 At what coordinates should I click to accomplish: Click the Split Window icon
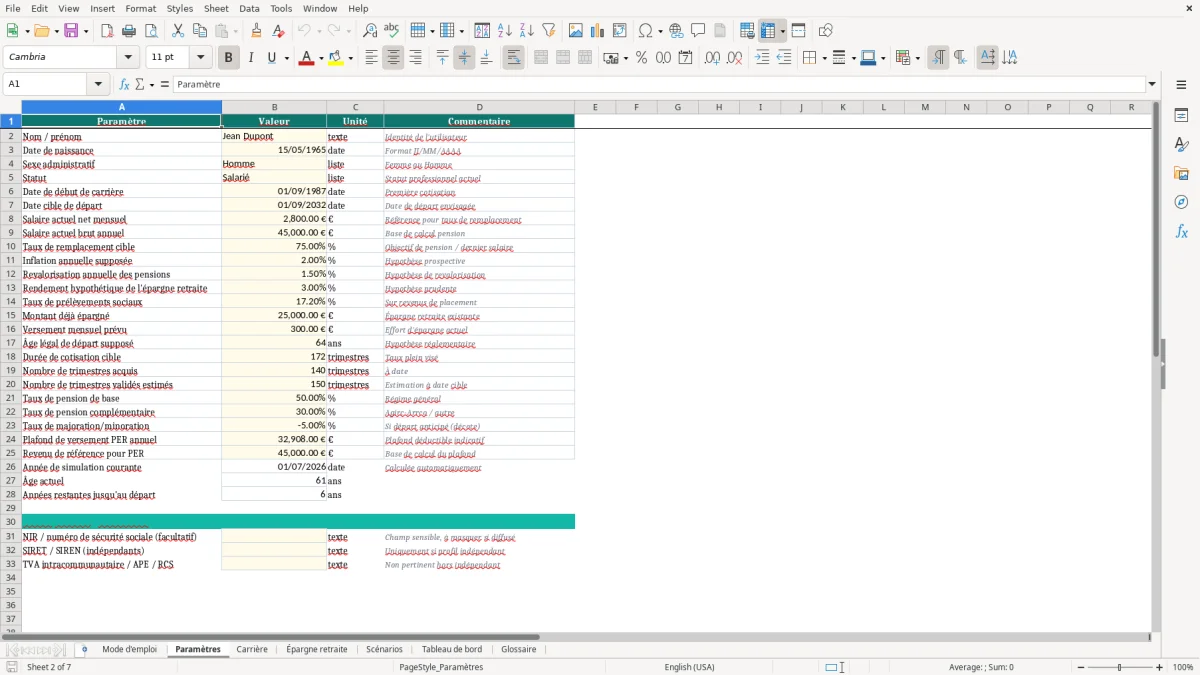coord(798,31)
